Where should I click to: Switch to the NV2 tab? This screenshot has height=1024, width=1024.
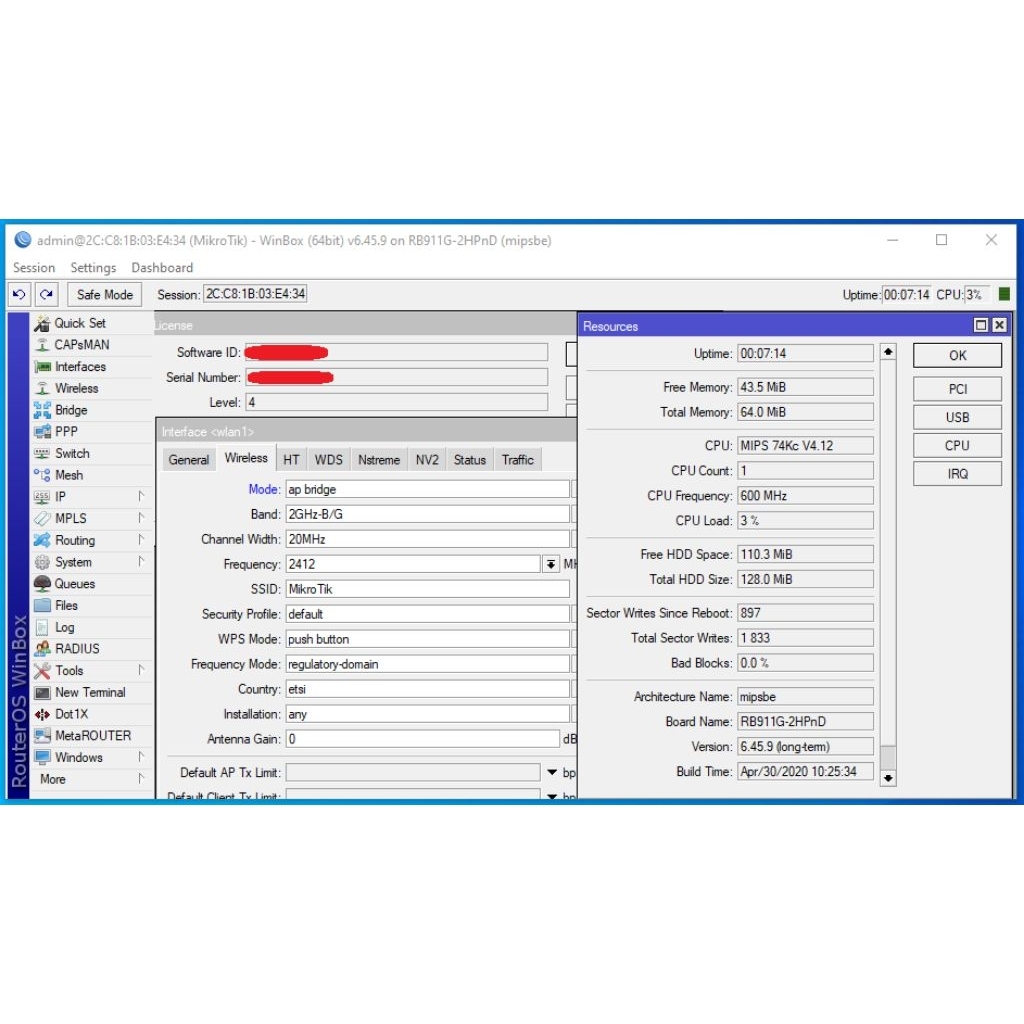(427, 460)
